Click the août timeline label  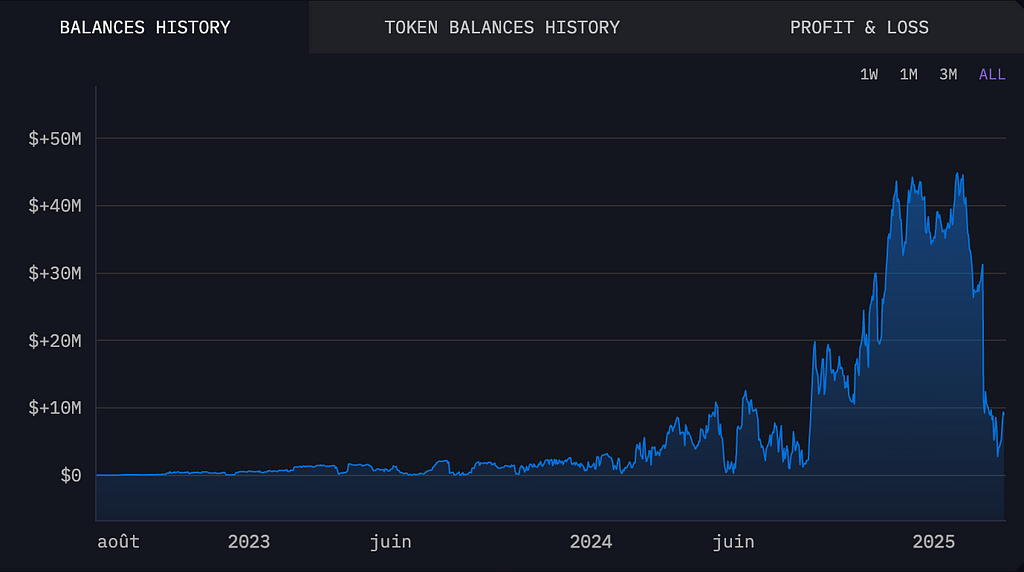click(x=118, y=542)
